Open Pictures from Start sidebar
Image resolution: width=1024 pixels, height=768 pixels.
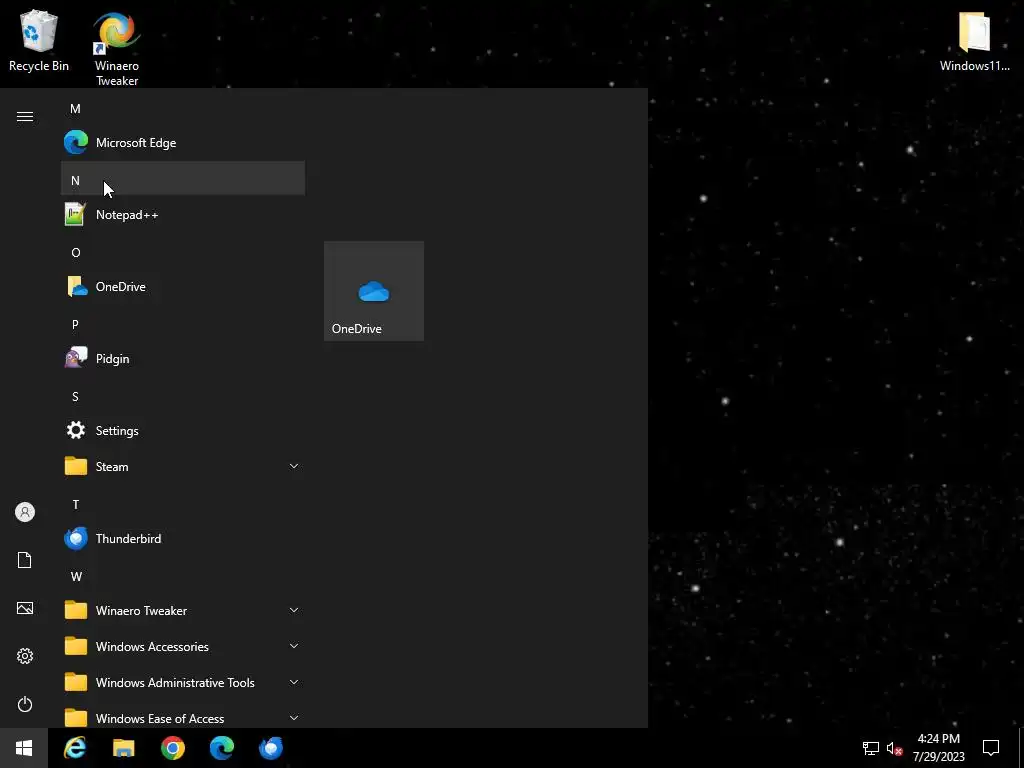click(x=25, y=608)
